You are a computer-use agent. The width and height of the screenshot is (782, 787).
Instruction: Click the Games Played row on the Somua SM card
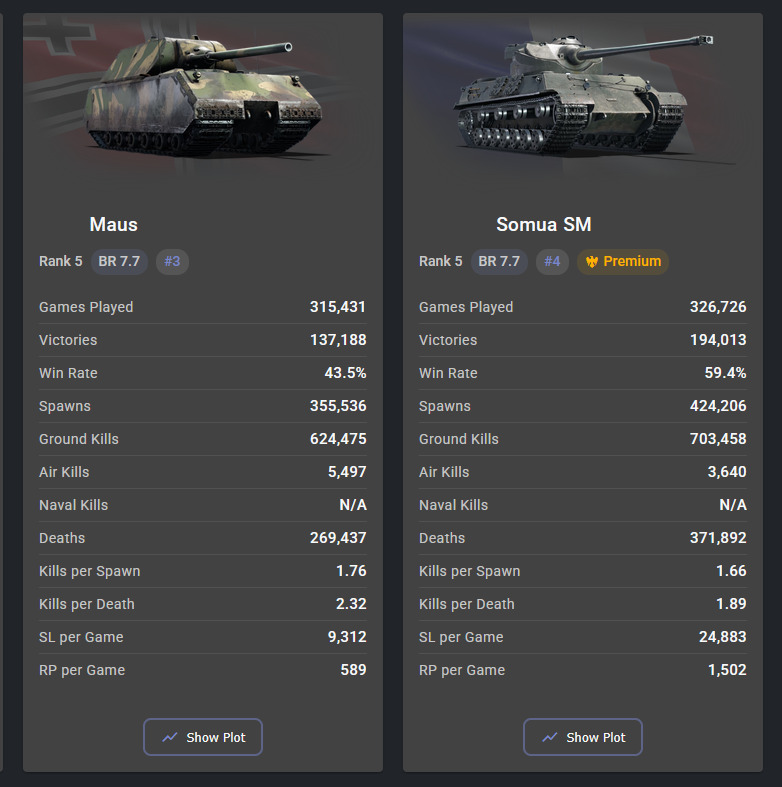[583, 307]
